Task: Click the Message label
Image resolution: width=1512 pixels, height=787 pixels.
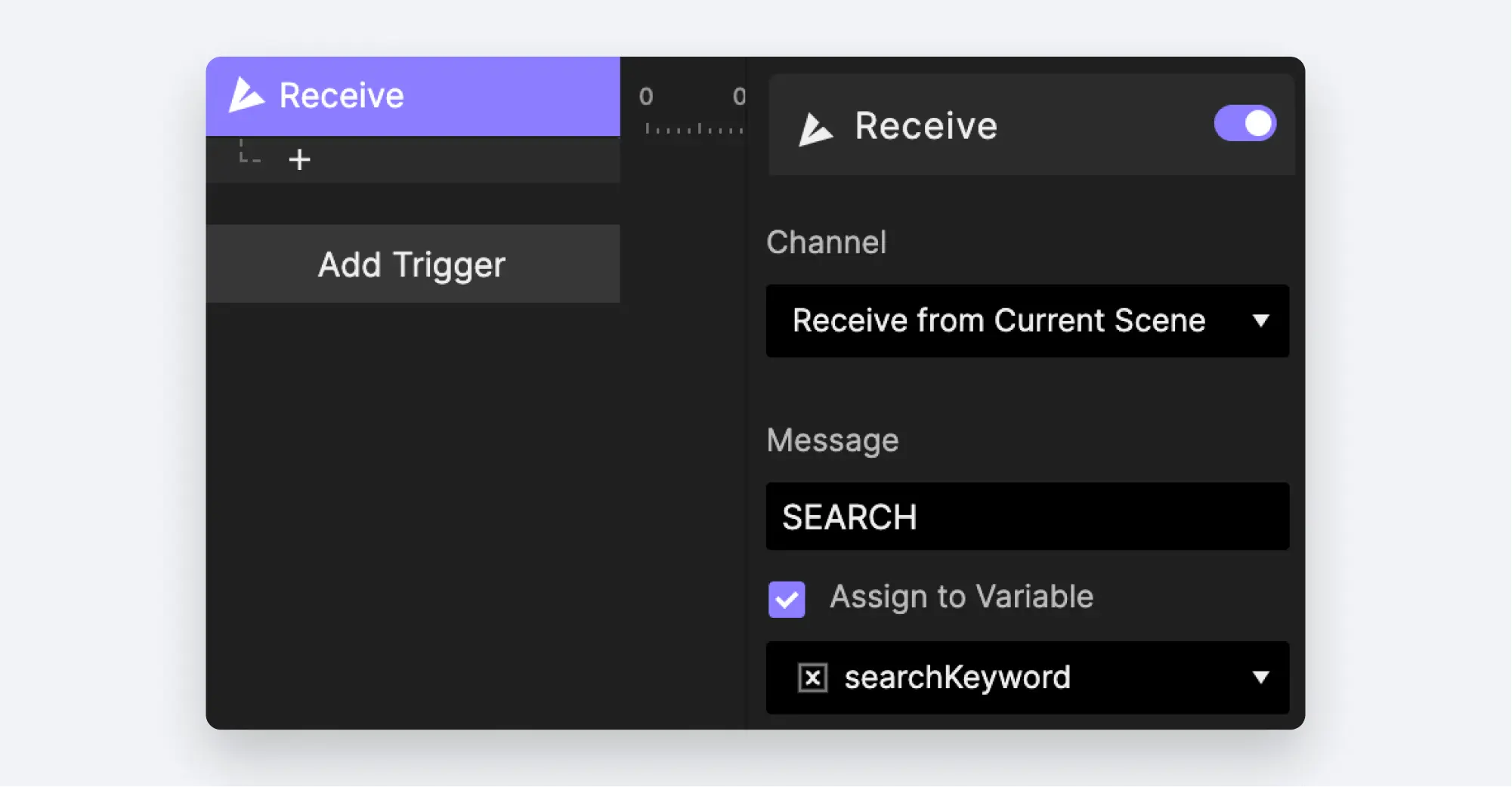Action: coord(833,440)
